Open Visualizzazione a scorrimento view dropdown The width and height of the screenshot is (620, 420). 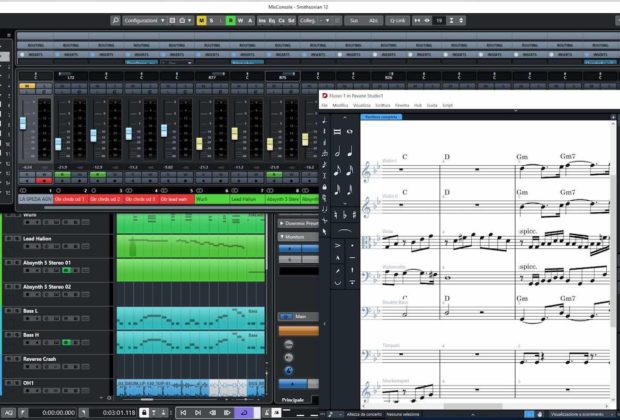point(580,414)
